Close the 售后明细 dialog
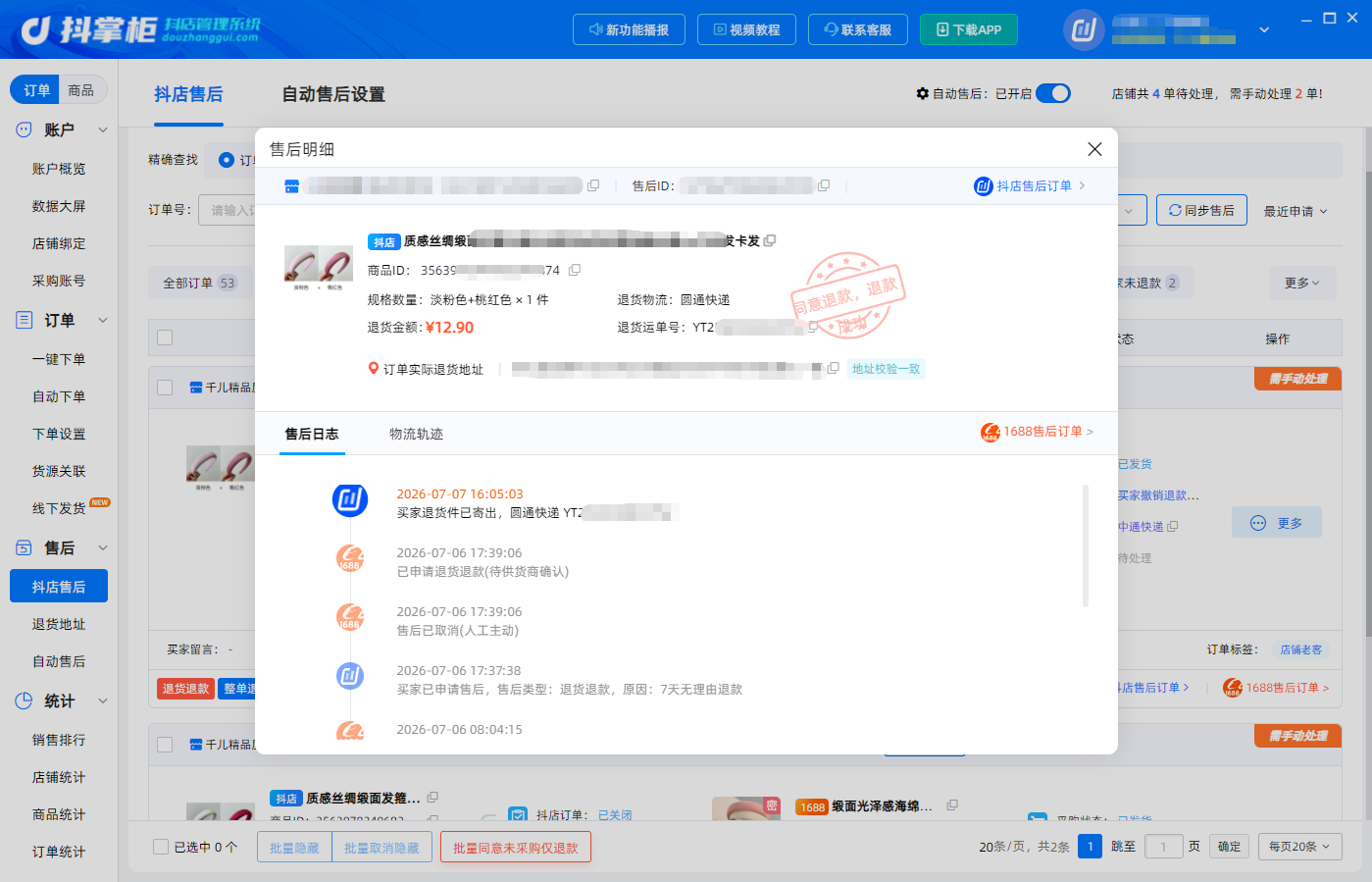The width and height of the screenshot is (1372, 882). (x=1095, y=149)
